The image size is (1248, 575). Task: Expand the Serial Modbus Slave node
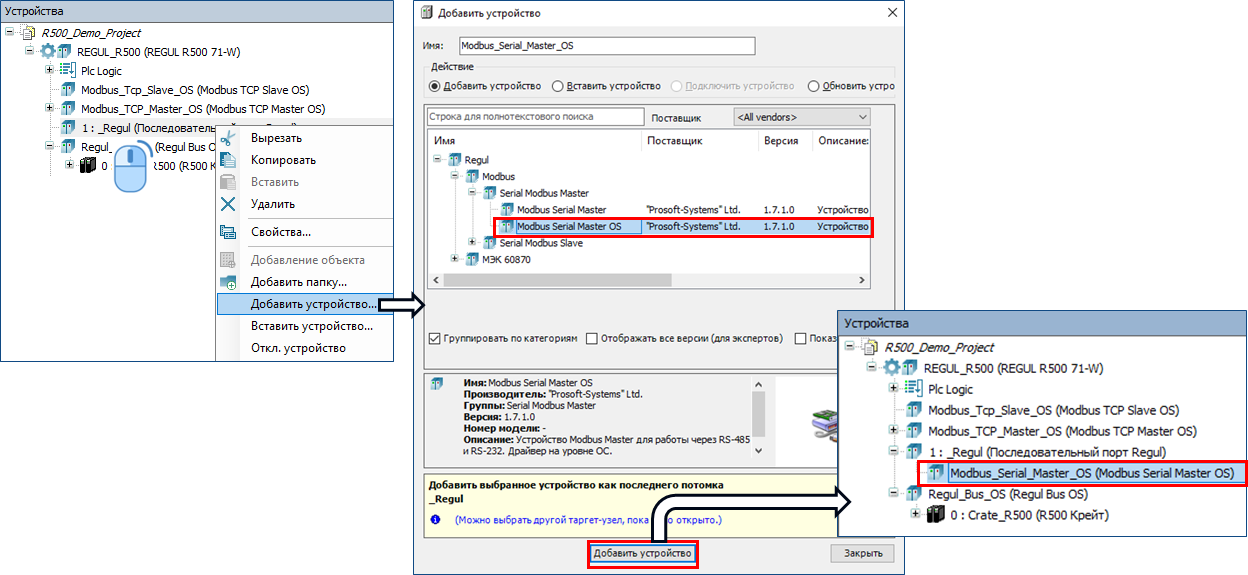click(473, 243)
